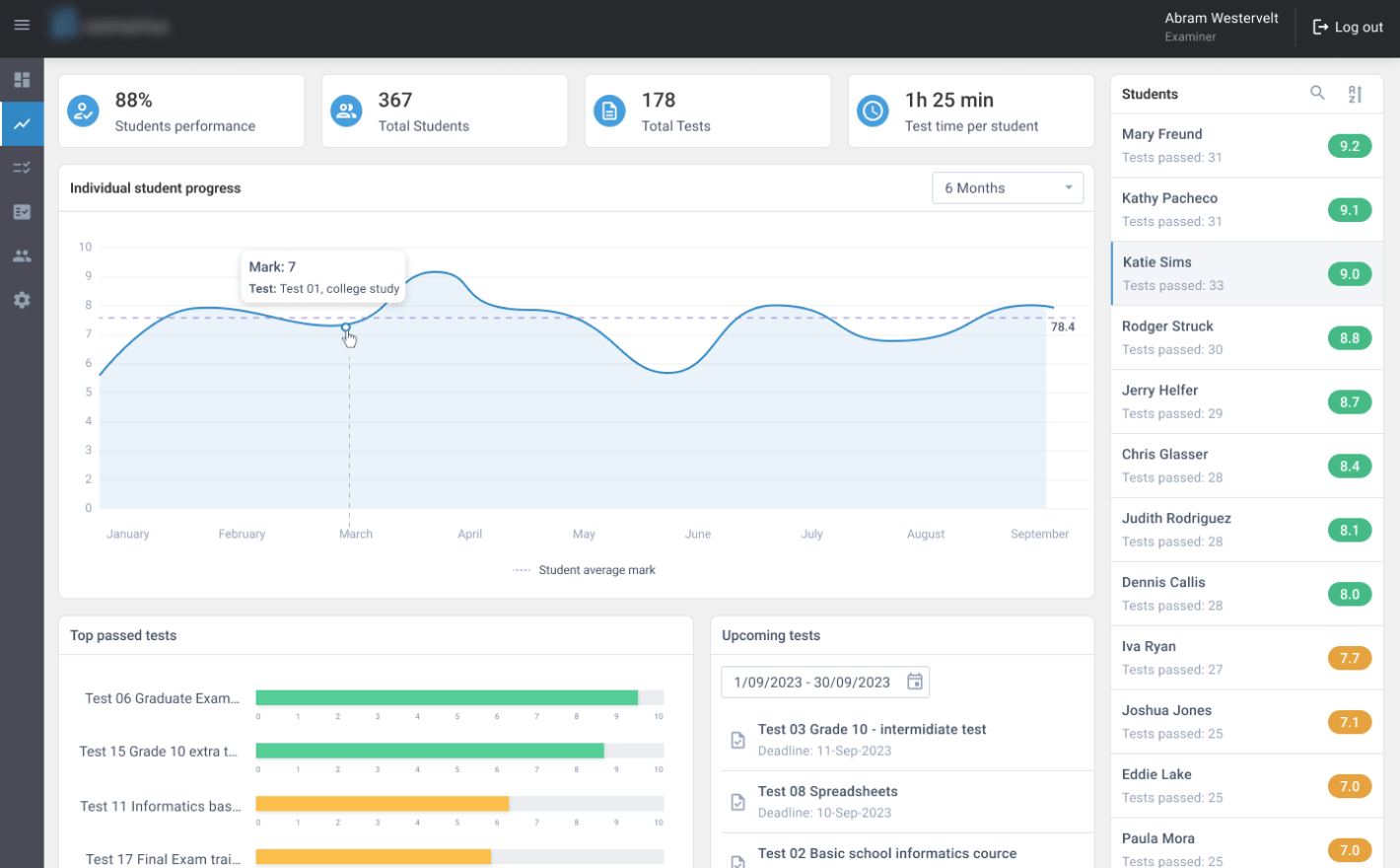Expand the sidebar hamburger menu

point(22,26)
